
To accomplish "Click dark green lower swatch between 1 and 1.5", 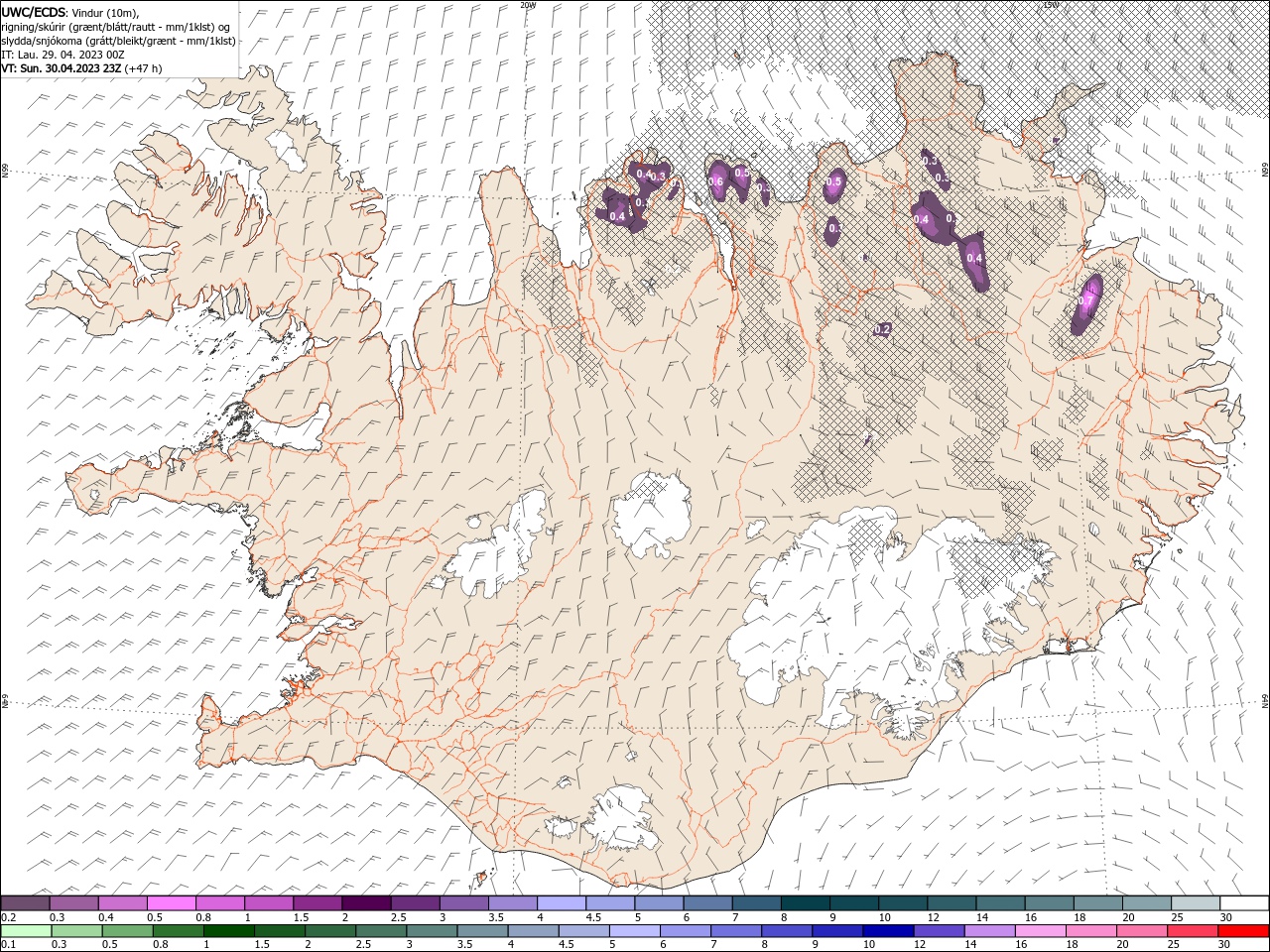I will pos(229,931).
